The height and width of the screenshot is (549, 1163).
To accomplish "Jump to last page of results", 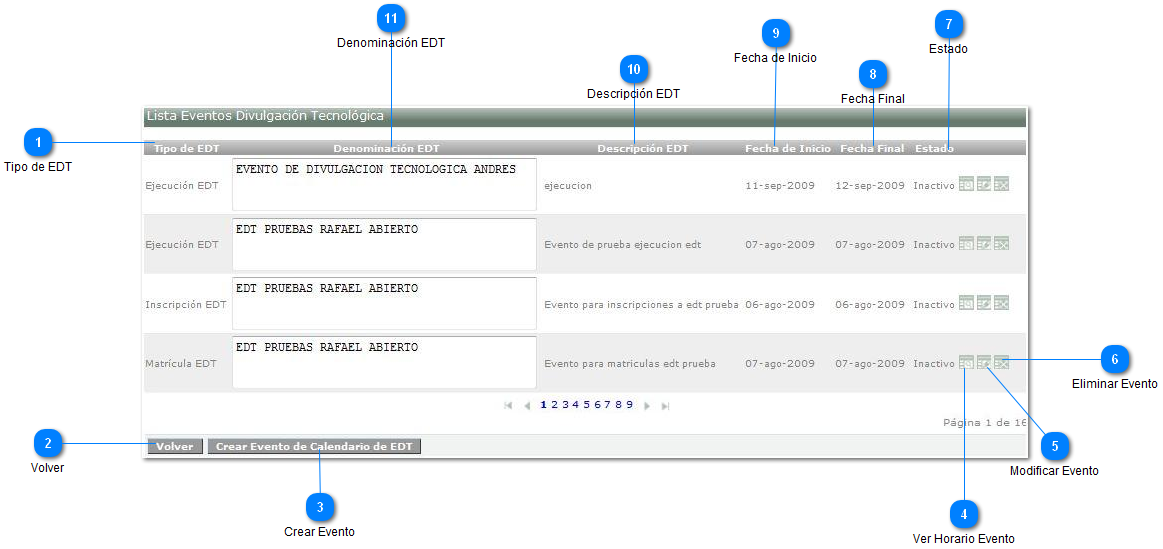I will tap(665, 406).
